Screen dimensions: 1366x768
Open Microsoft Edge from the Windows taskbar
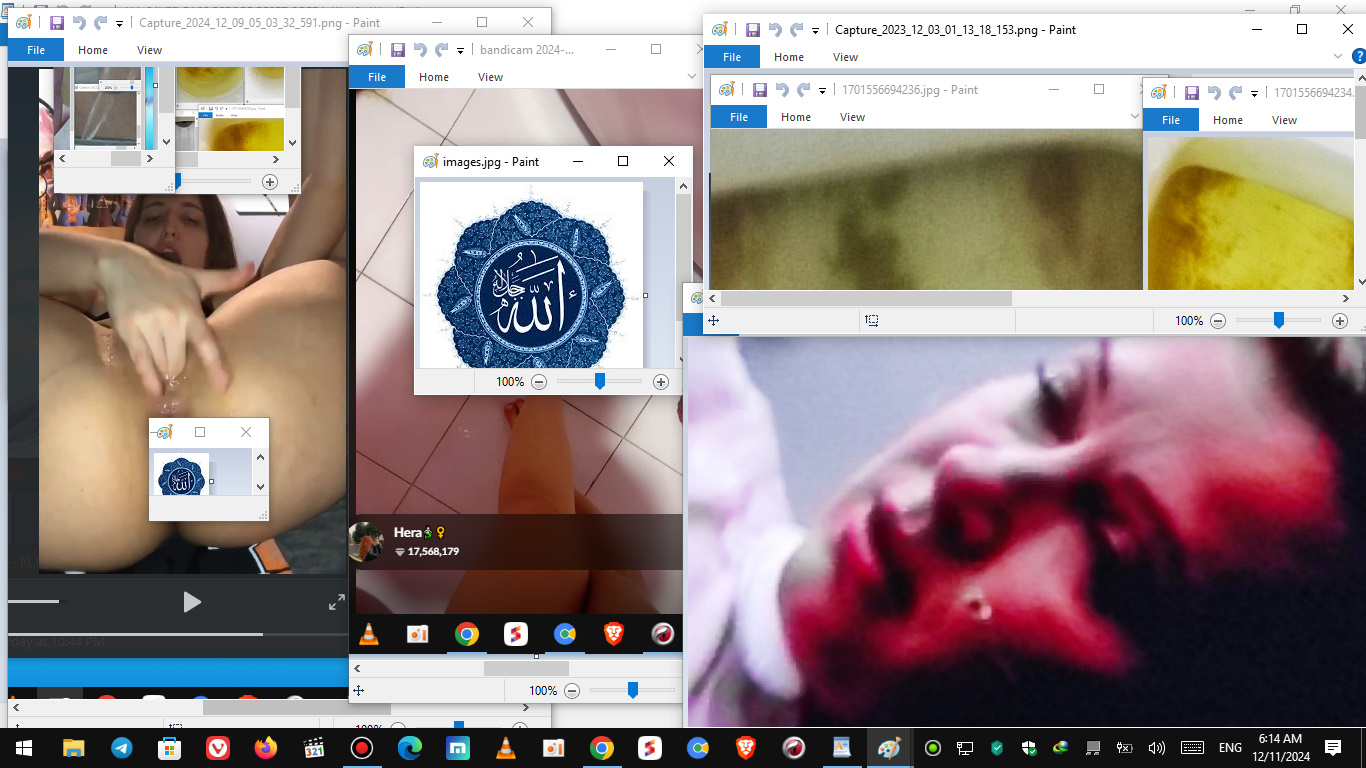click(x=409, y=748)
